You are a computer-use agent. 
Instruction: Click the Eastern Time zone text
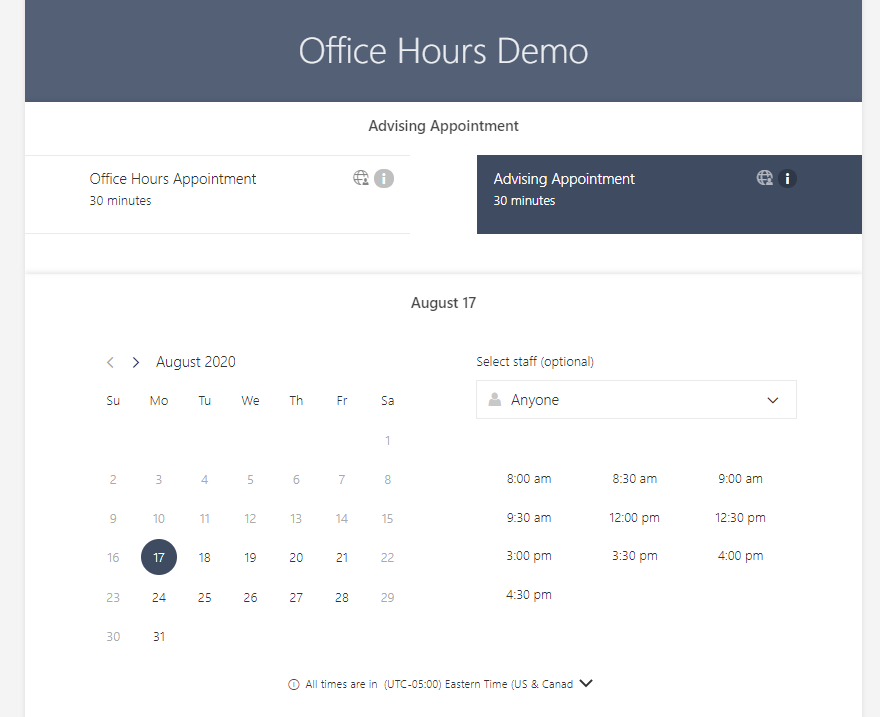[x=479, y=684]
